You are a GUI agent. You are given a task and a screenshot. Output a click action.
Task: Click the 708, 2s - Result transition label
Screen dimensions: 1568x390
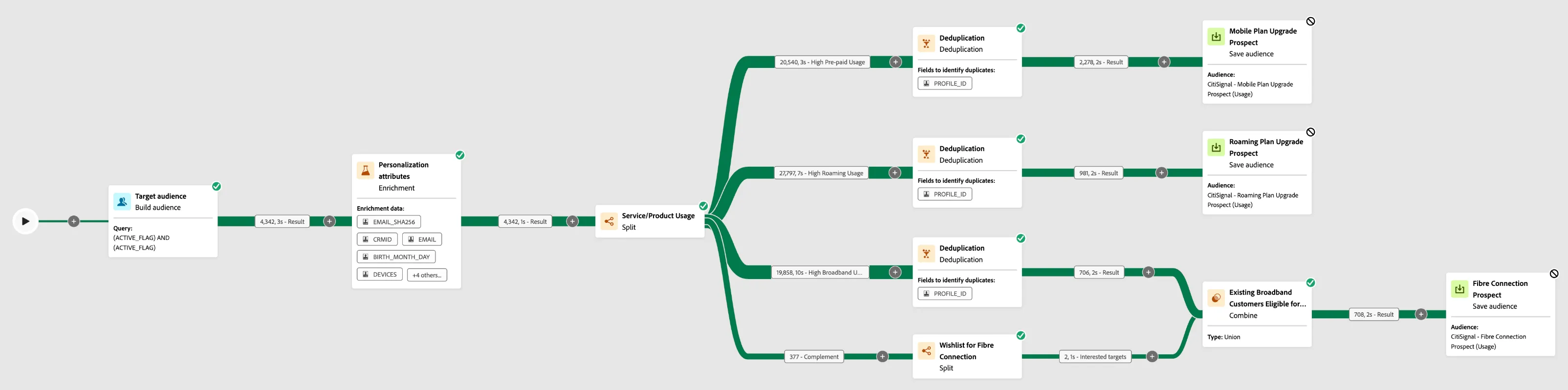tap(1373, 315)
